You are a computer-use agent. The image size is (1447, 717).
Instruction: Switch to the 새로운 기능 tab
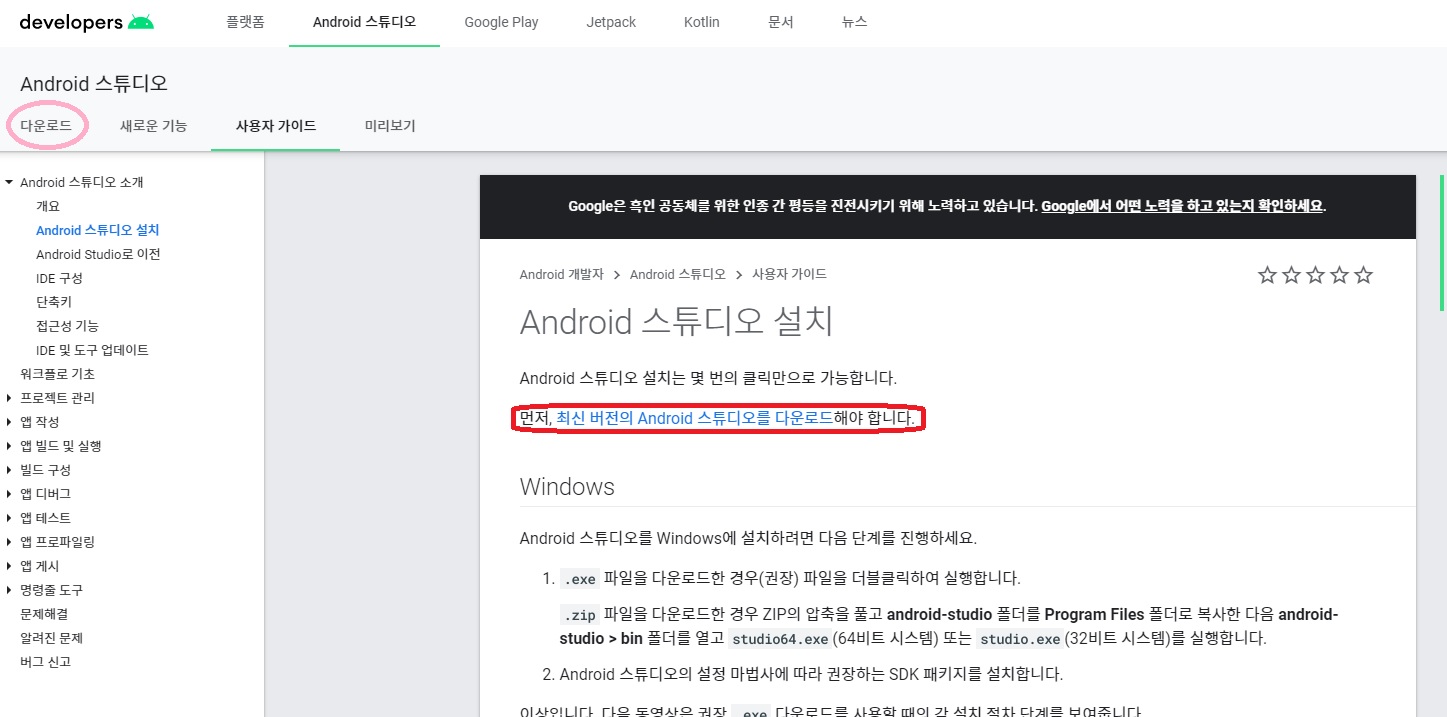tap(153, 126)
